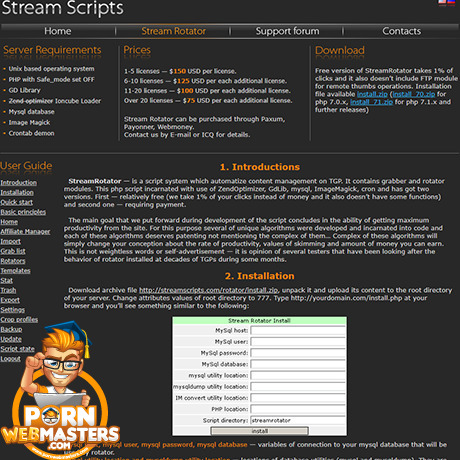
Task: Open the Home navigation tab
Action: tap(58, 31)
